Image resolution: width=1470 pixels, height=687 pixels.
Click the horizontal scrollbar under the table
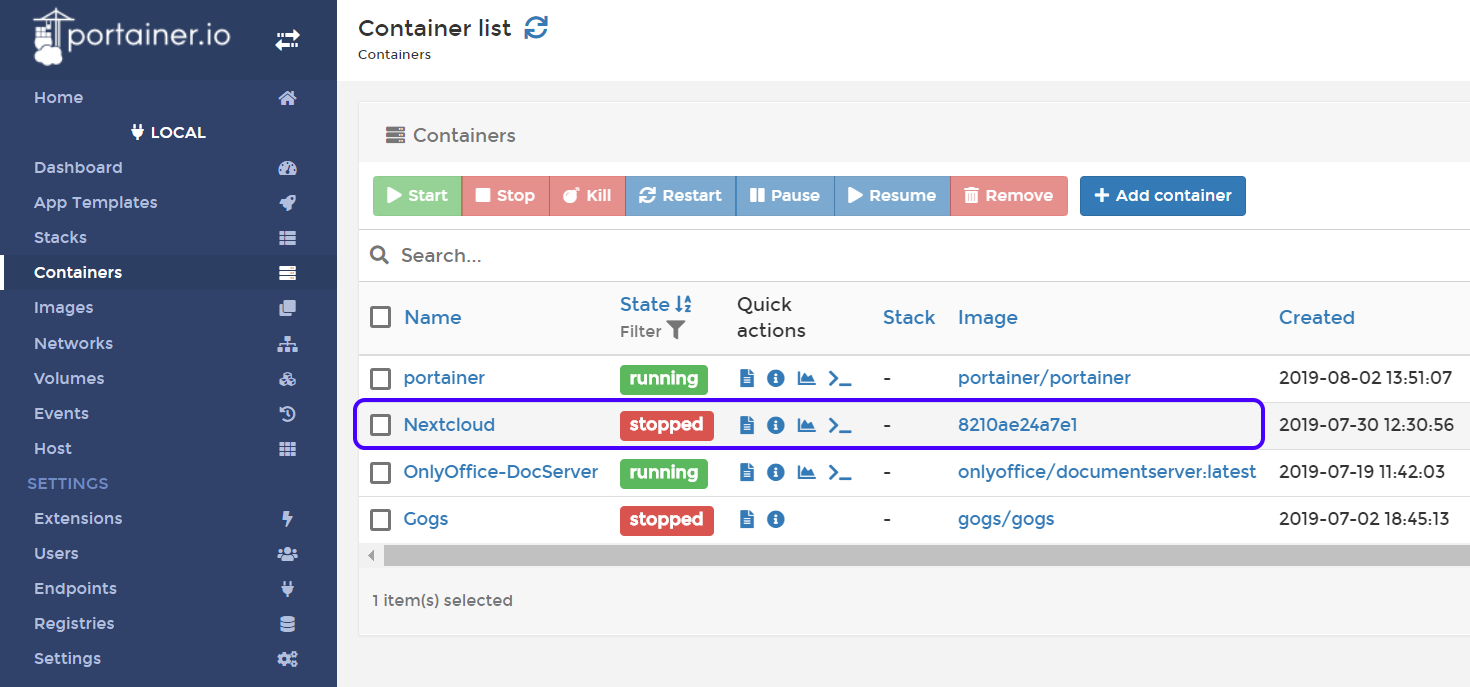[x=900, y=555]
